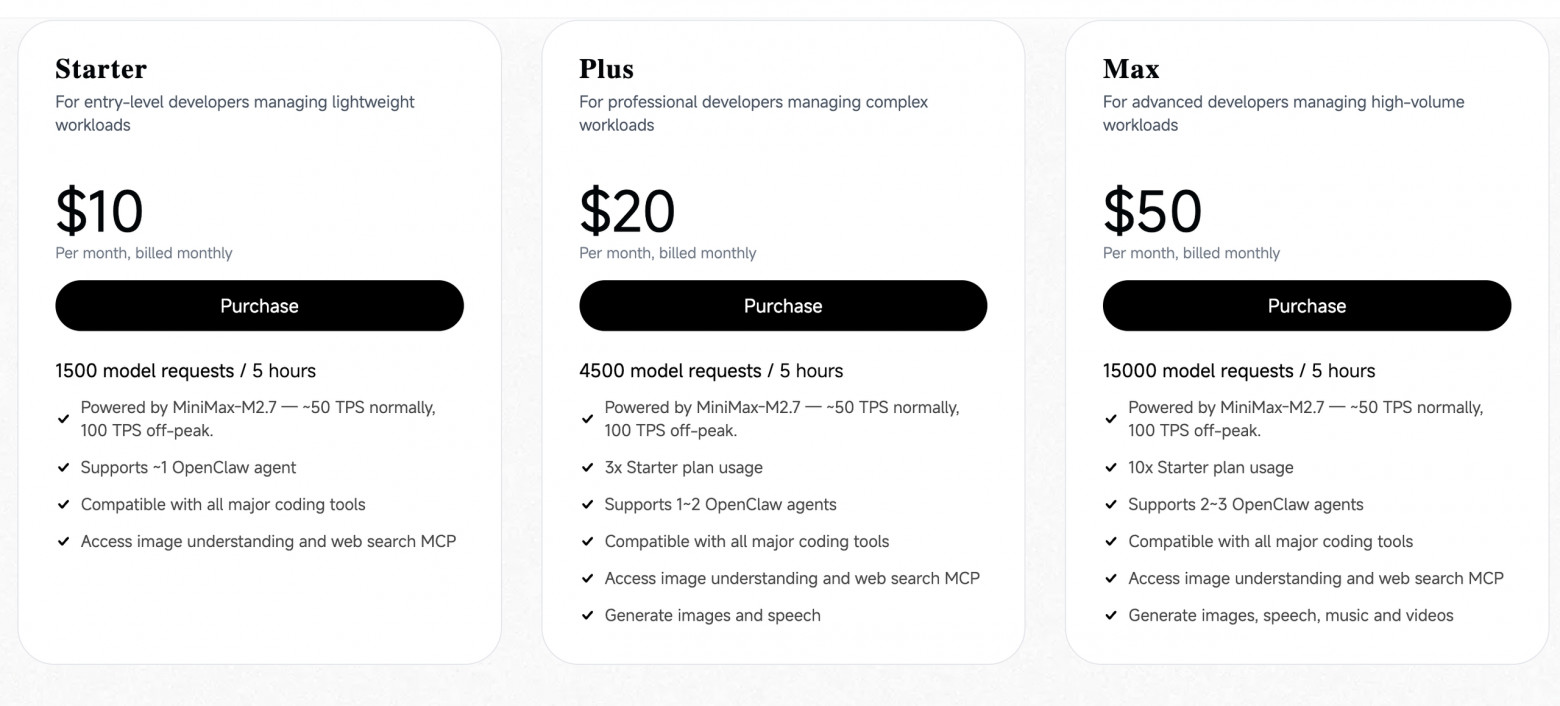
Task: Click "1500 model requests / 5 hours" text
Action: click(185, 371)
